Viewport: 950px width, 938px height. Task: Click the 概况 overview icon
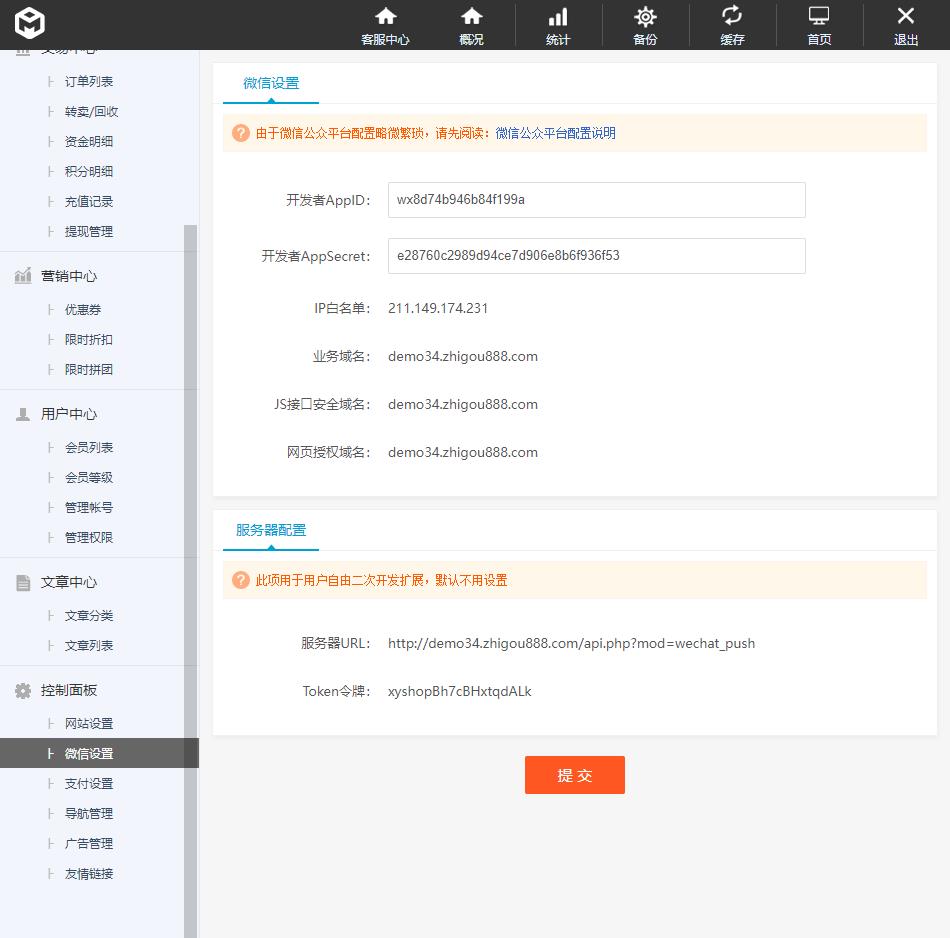470,25
